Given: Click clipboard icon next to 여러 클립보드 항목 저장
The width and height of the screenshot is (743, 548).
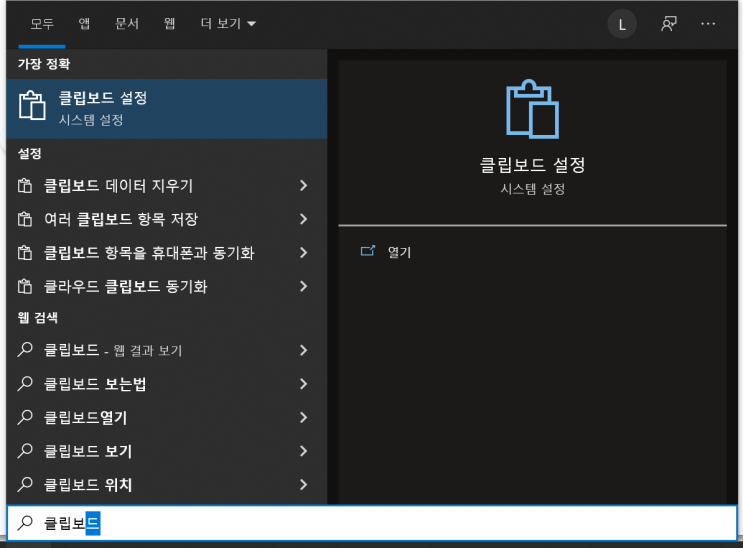Looking at the screenshot, I should [x=25, y=219].
